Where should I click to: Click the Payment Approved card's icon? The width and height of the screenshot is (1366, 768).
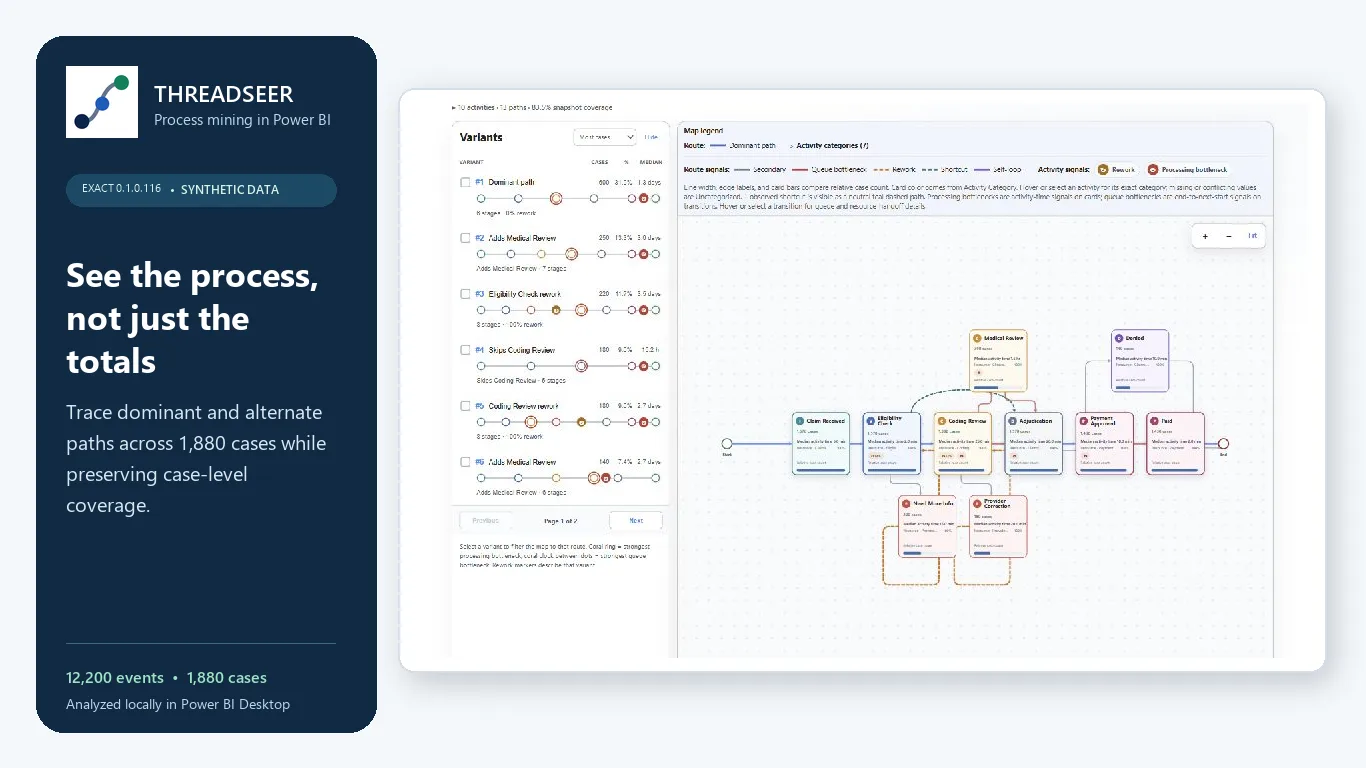pyautogui.click(x=1084, y=421)
